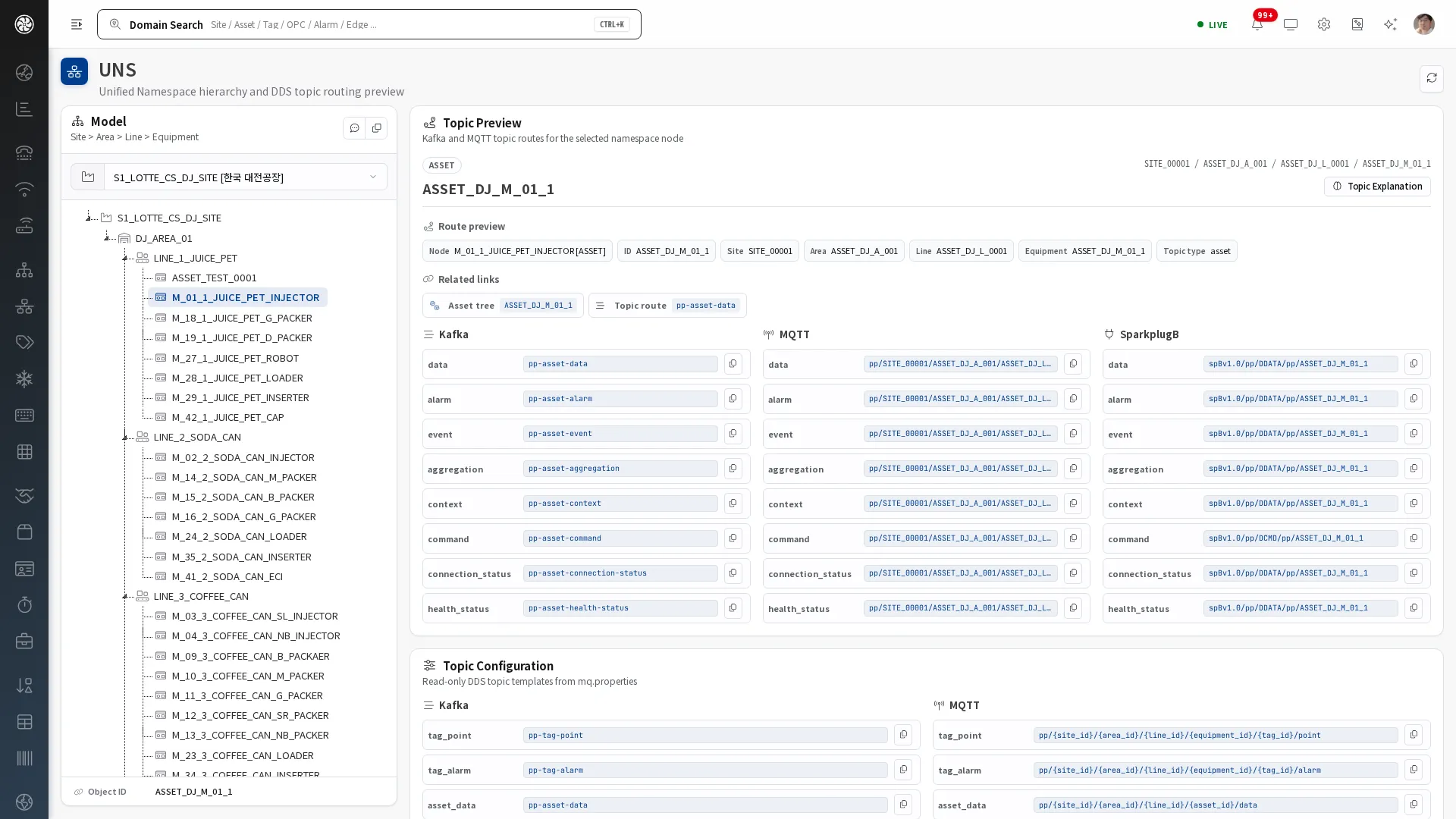Open Asset tree link ASSET_DJ_M_01_1
The height and width of the screenshot is (819, 1456).
point(503,305)
